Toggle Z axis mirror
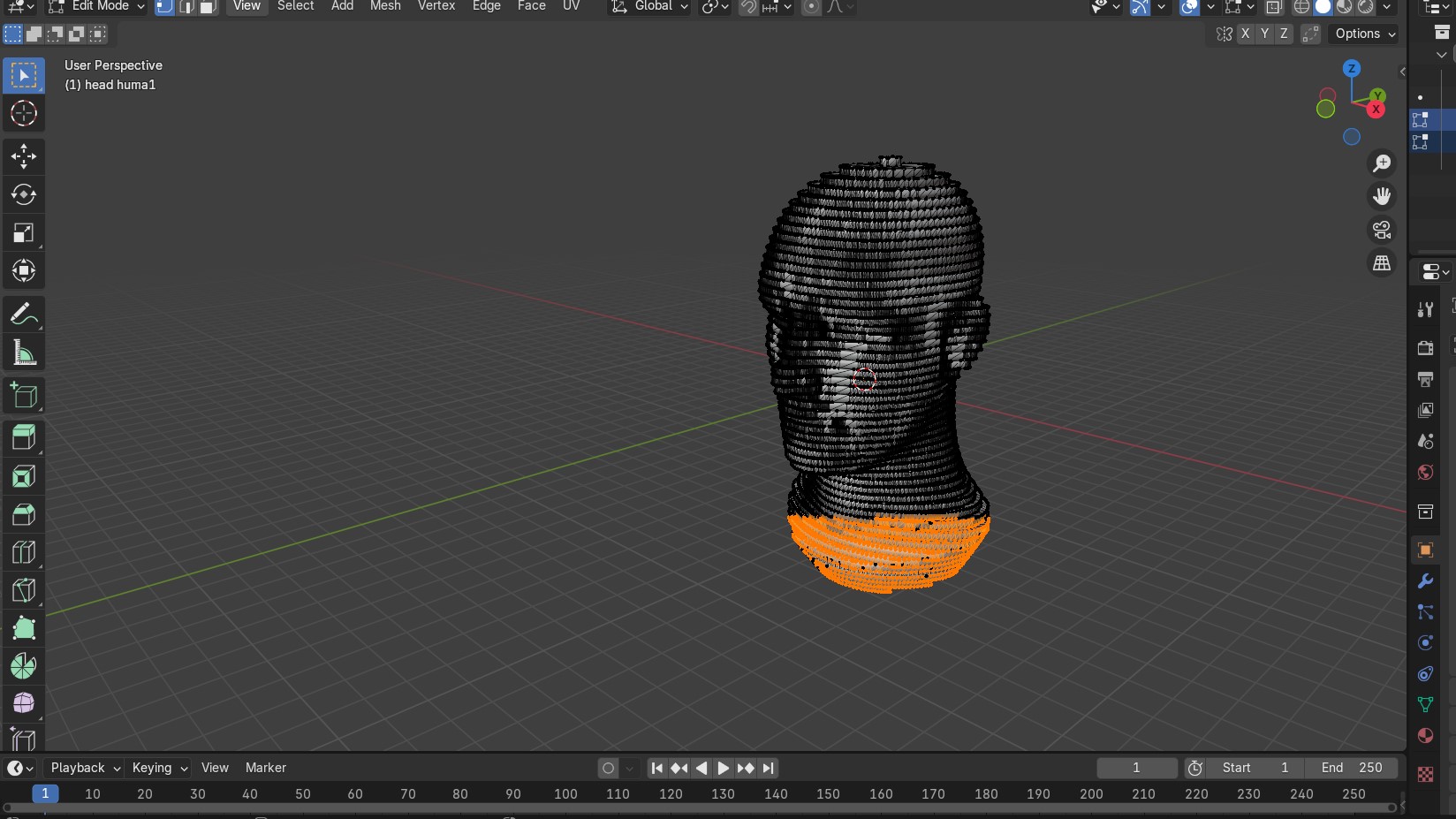Screen dimensions: 1456x819 (1284, 34)
